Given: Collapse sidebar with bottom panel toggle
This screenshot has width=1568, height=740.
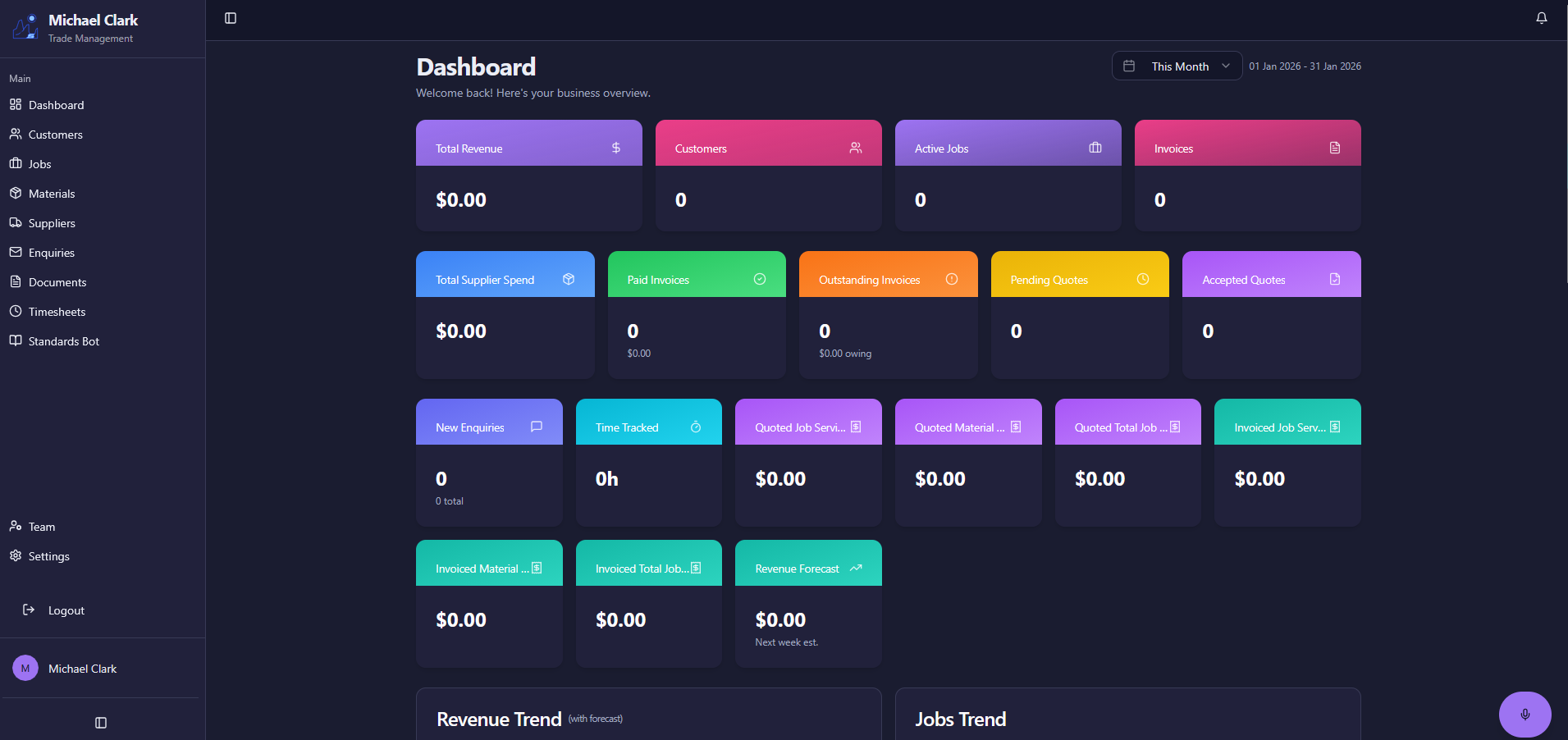Looking at the screenshot, I should tap(101, 723).
